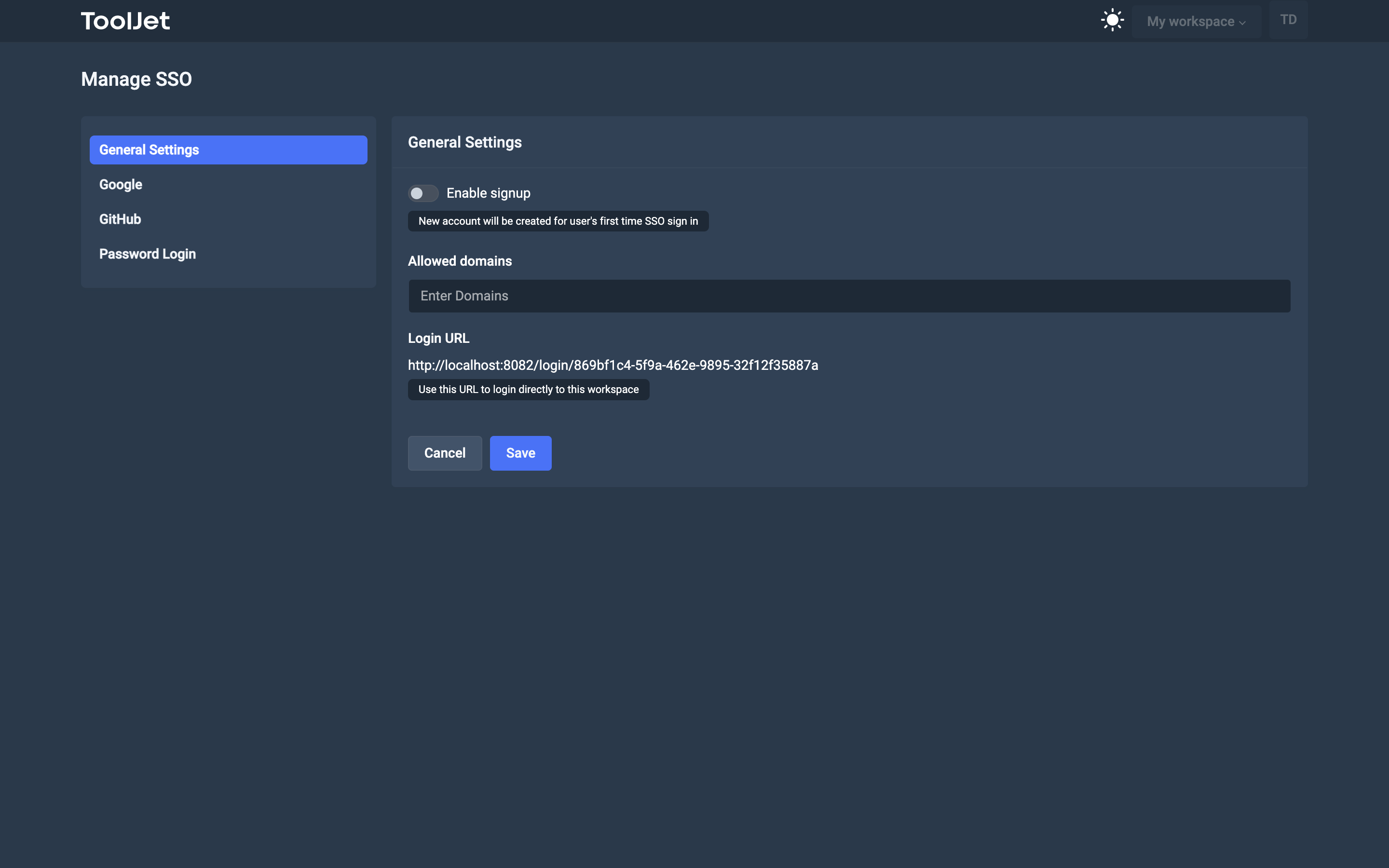This screenshot has height=868, width=1389.
Task: Select General Settings in the sidebar
Action: pos(228,150)
